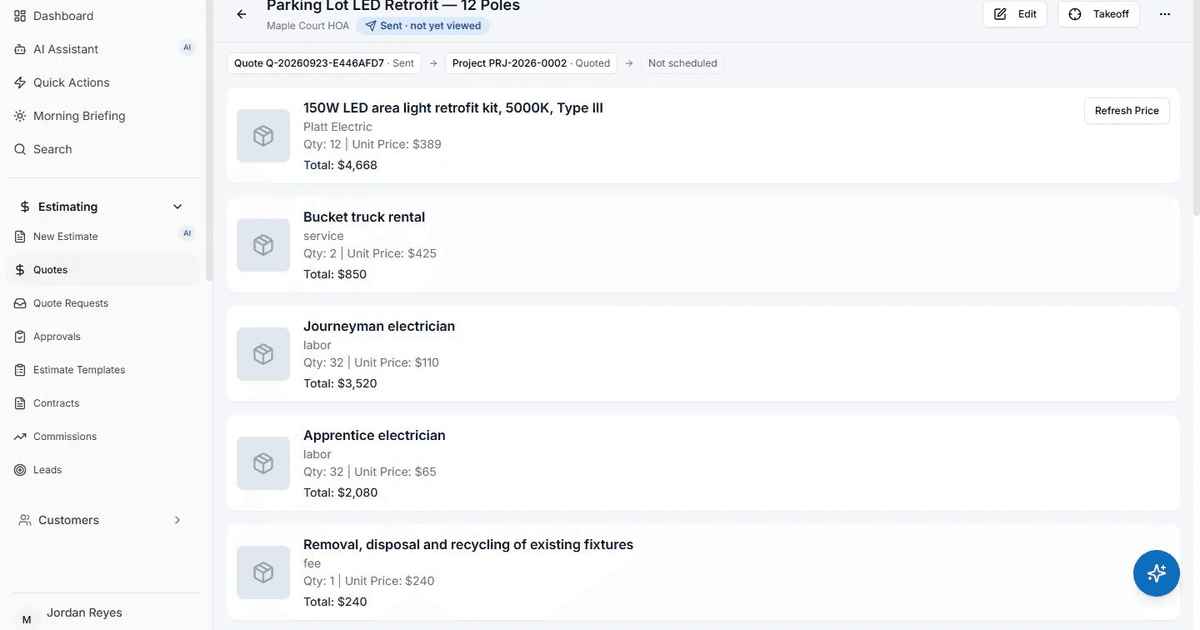Click the New Estimate document icon
Screen dimensions: 1200x630
(20, 237)
